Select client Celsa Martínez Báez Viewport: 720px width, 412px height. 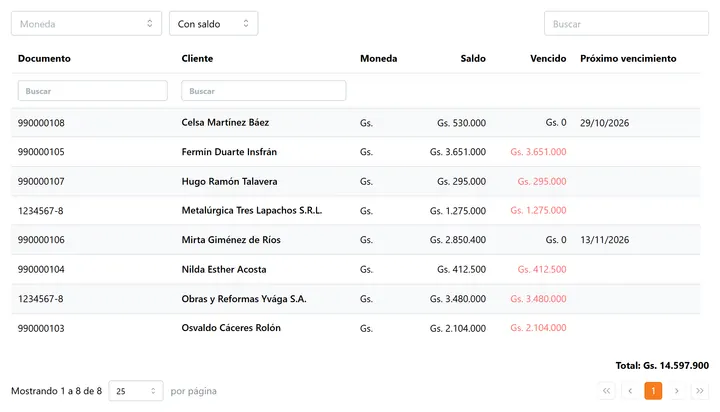225,123
